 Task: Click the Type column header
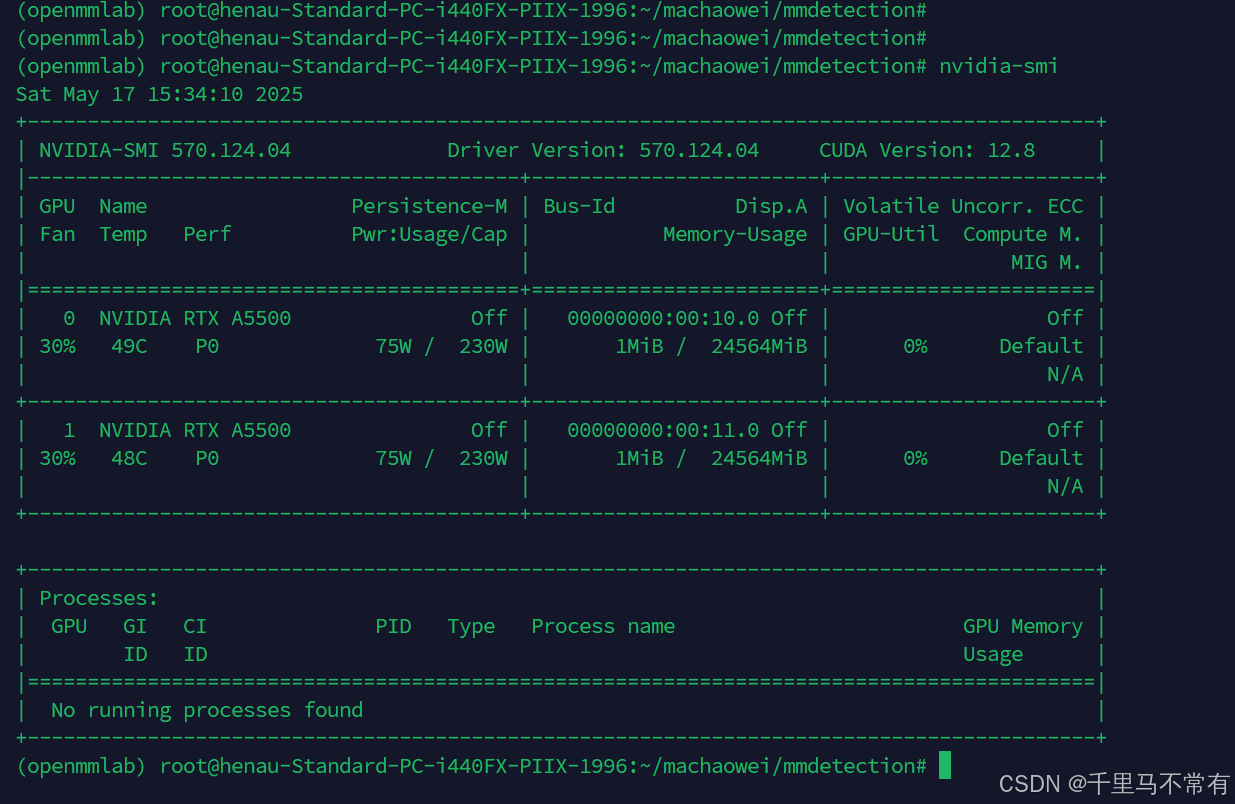pyautogui.click(x=471, y=626)
